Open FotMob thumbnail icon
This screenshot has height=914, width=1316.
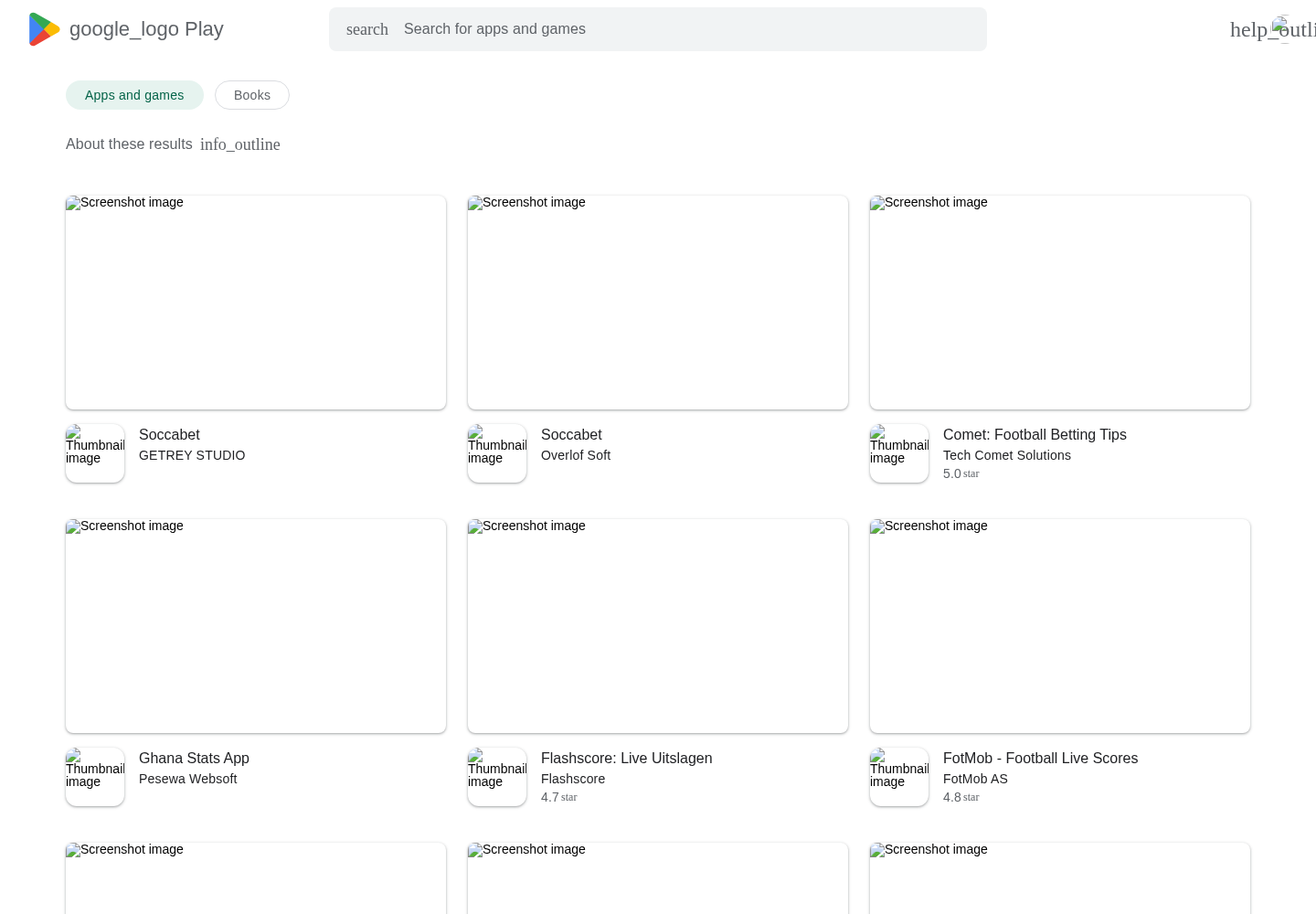coord(899,777)
